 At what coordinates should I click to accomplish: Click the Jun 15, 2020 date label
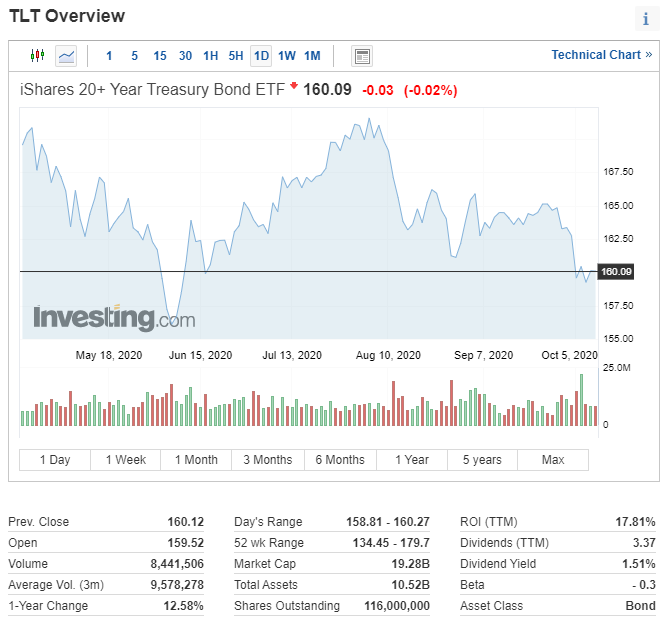coord(200,355)
